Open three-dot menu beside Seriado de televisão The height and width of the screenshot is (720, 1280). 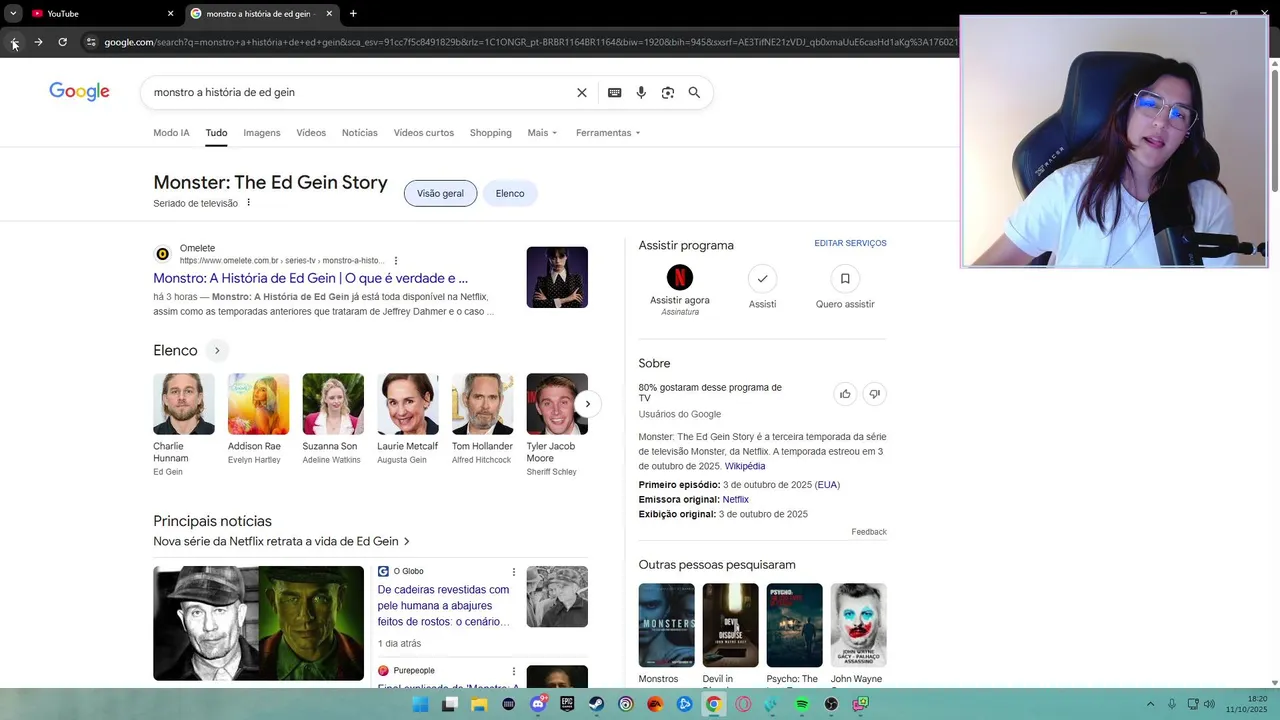(x=249, y=203)
